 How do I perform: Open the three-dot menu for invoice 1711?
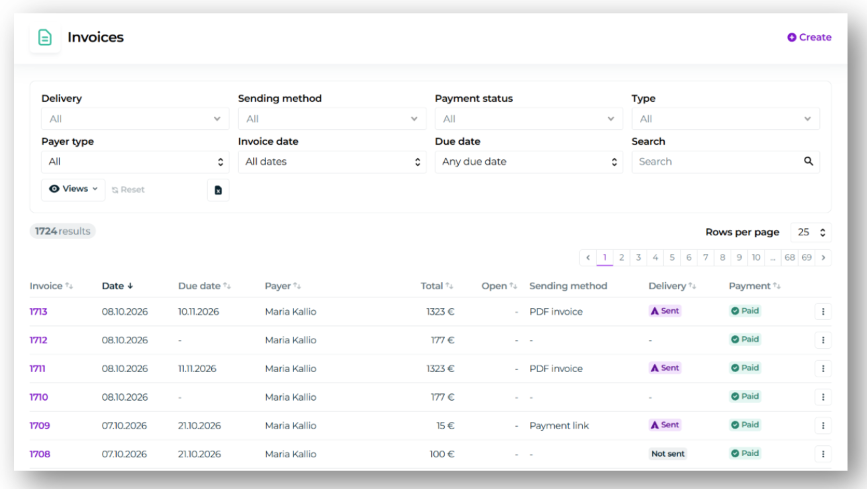click(x=823, y=368)
